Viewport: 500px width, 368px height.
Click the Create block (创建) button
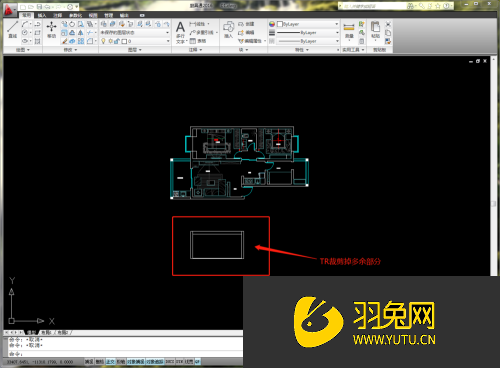pos(246,24)
